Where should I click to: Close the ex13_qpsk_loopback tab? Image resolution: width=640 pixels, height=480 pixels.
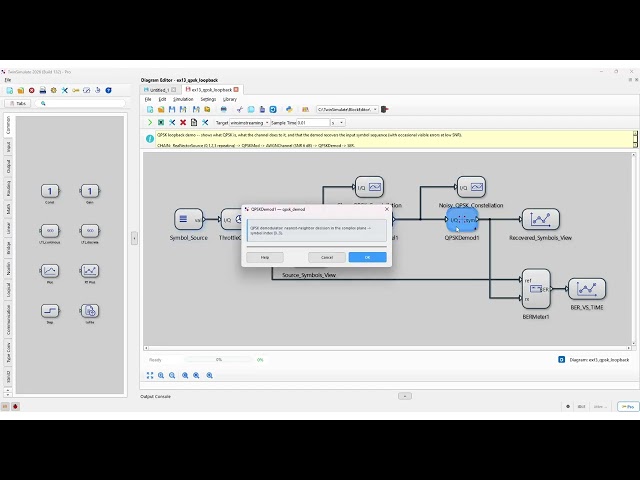236,89
